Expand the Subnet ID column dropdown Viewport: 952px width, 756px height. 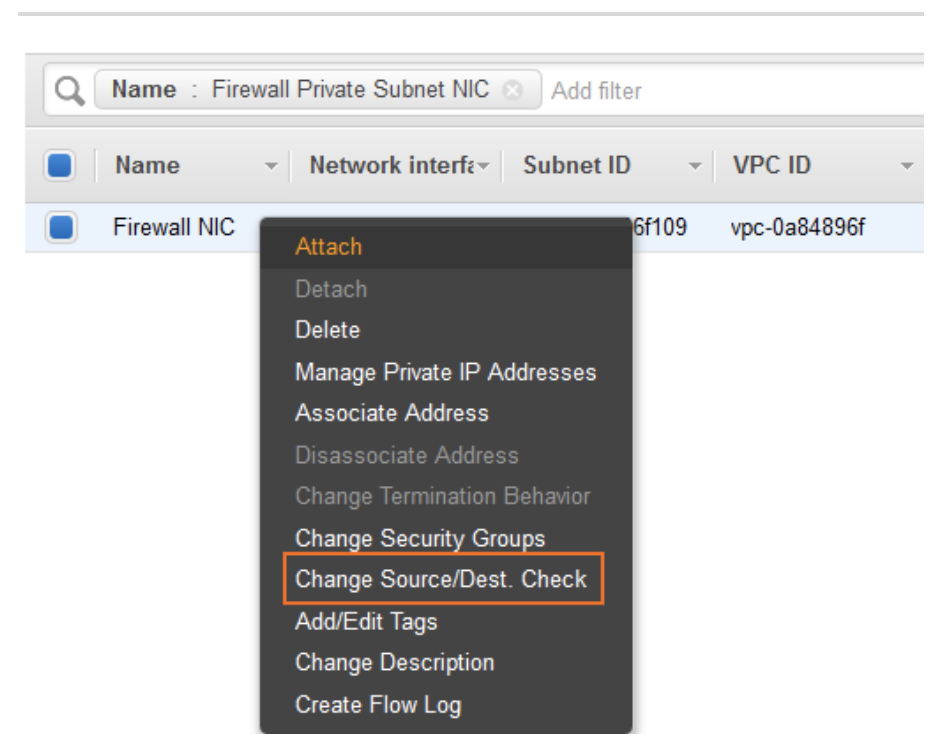[696, 166]
